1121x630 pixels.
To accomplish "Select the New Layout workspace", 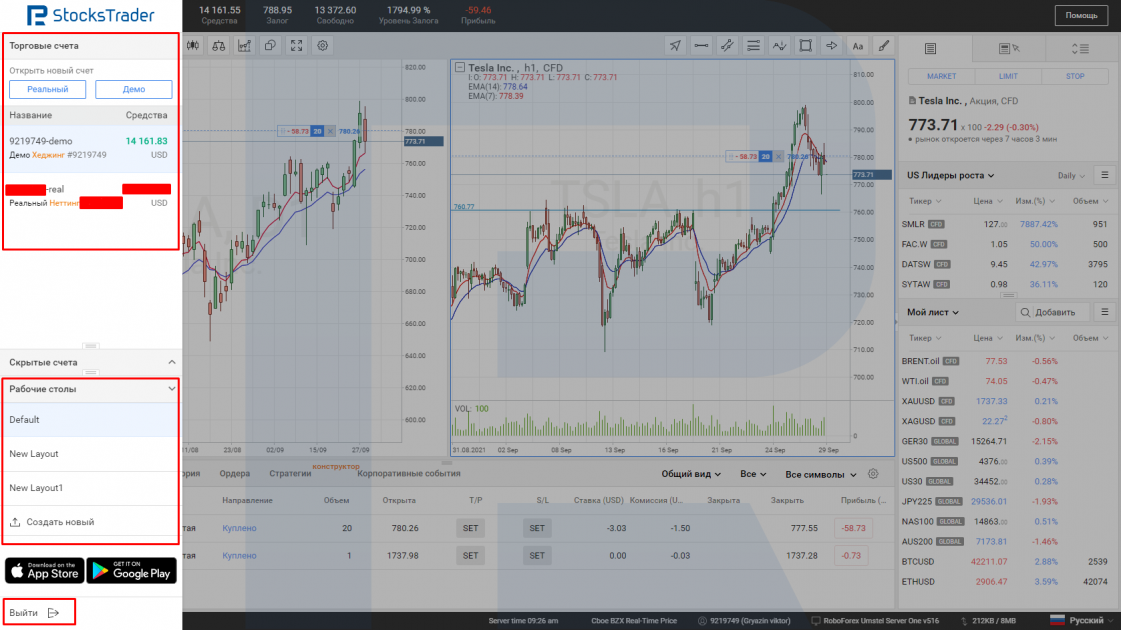I will coord(90,454).
